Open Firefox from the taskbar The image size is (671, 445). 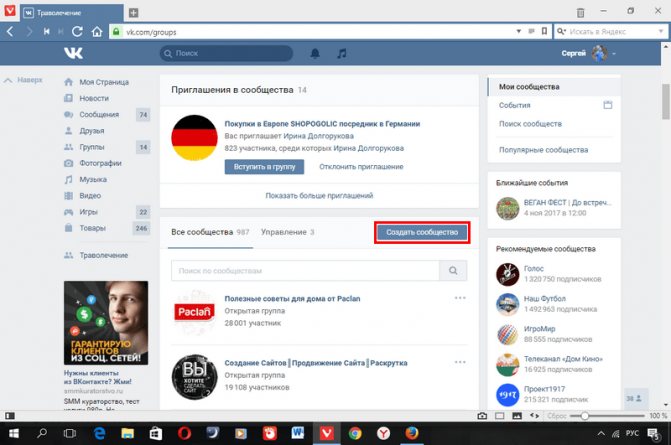(x=412, y=434)
